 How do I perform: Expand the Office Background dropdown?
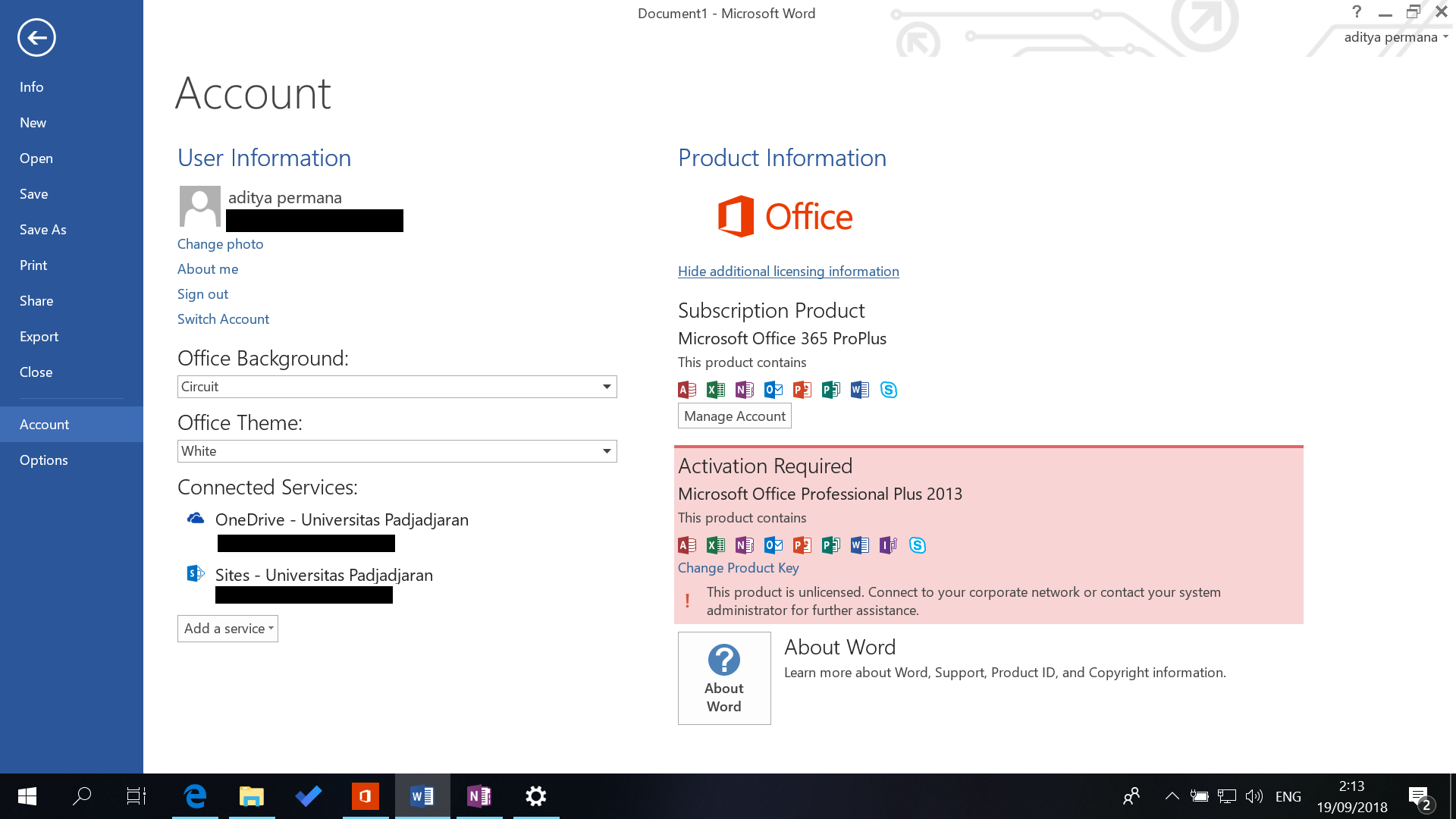click(606, 387)
